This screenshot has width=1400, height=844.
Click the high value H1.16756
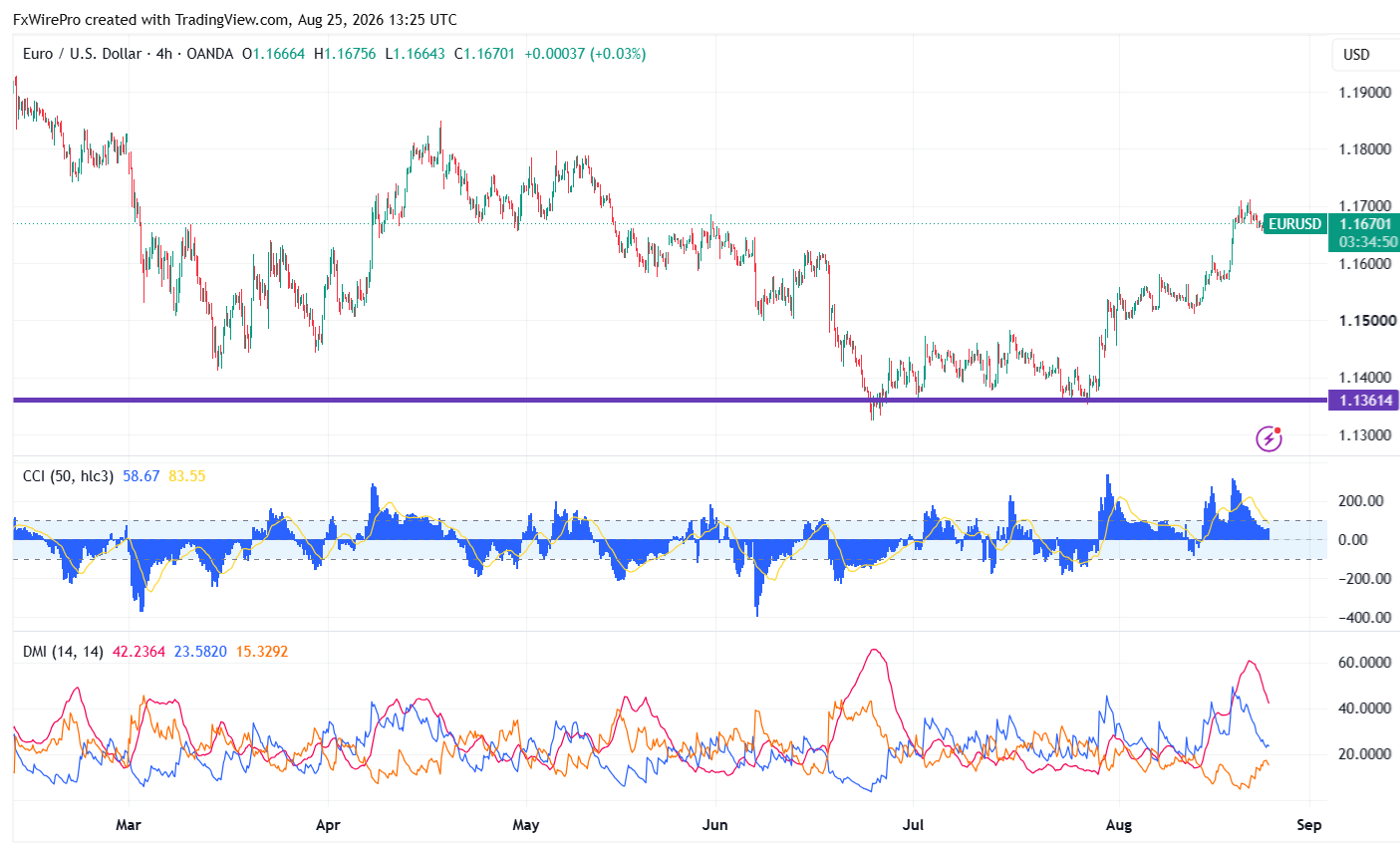[345, 54]
